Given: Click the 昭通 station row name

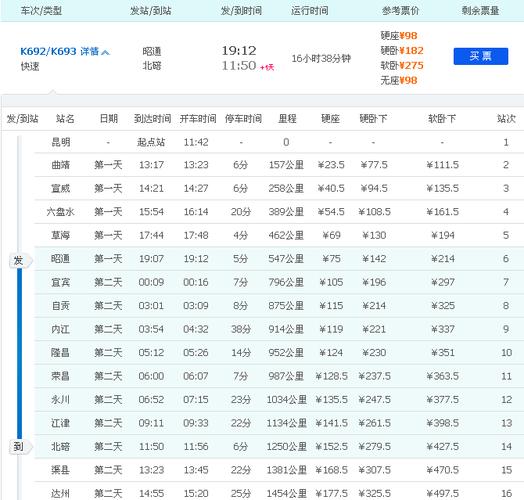Looking at the screenshot, I should (61, 259).
